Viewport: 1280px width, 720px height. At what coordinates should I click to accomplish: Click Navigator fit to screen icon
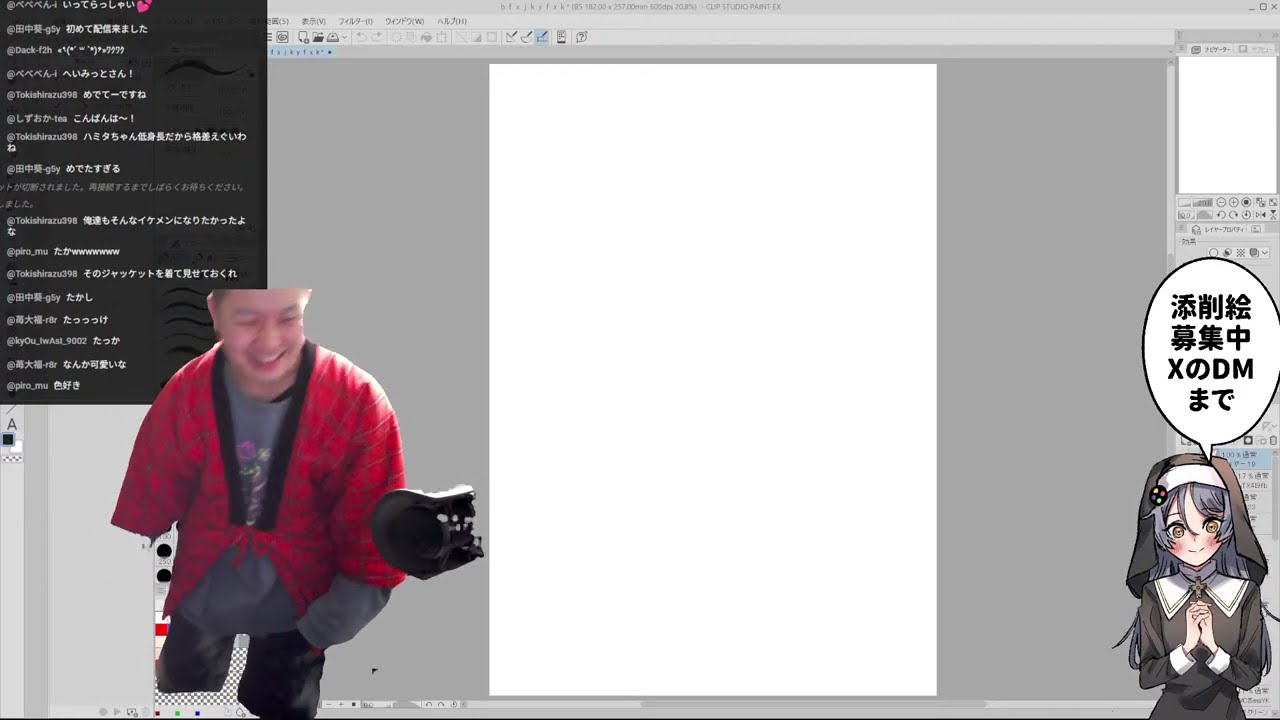pyautogui.click(x=1260, y=202)
